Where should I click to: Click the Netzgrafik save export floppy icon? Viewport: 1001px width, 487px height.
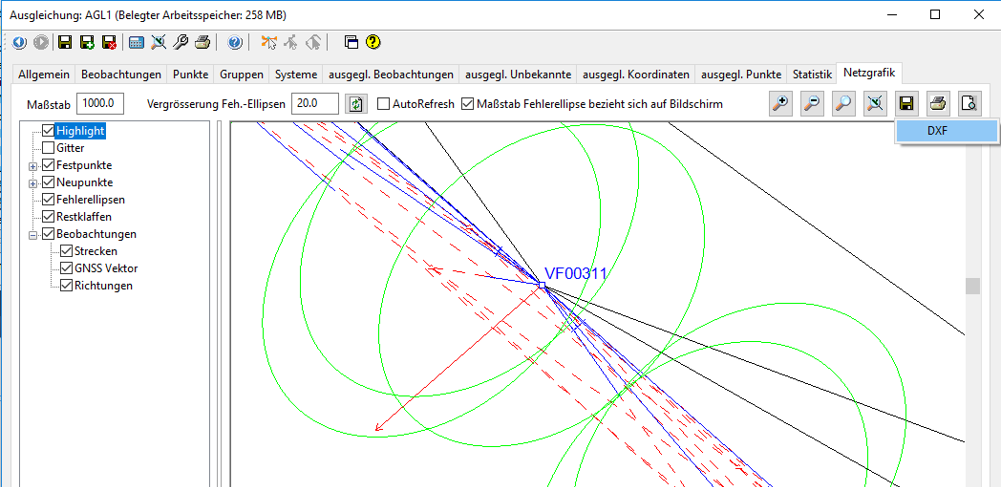pyautogui.click(x=906, y=104)
